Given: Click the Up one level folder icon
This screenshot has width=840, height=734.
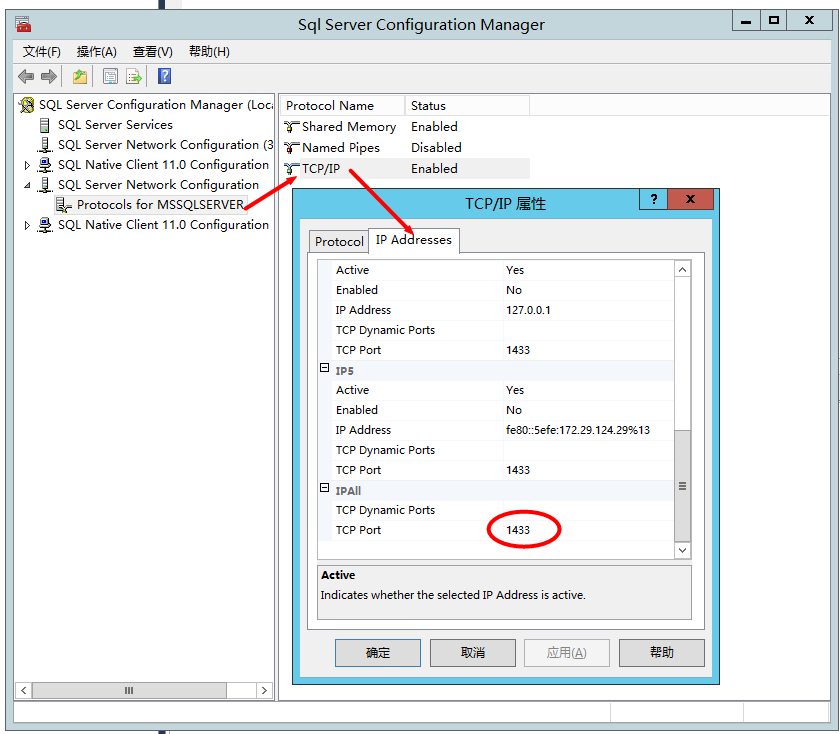Looking at the screenshot, I should point(79,77).
